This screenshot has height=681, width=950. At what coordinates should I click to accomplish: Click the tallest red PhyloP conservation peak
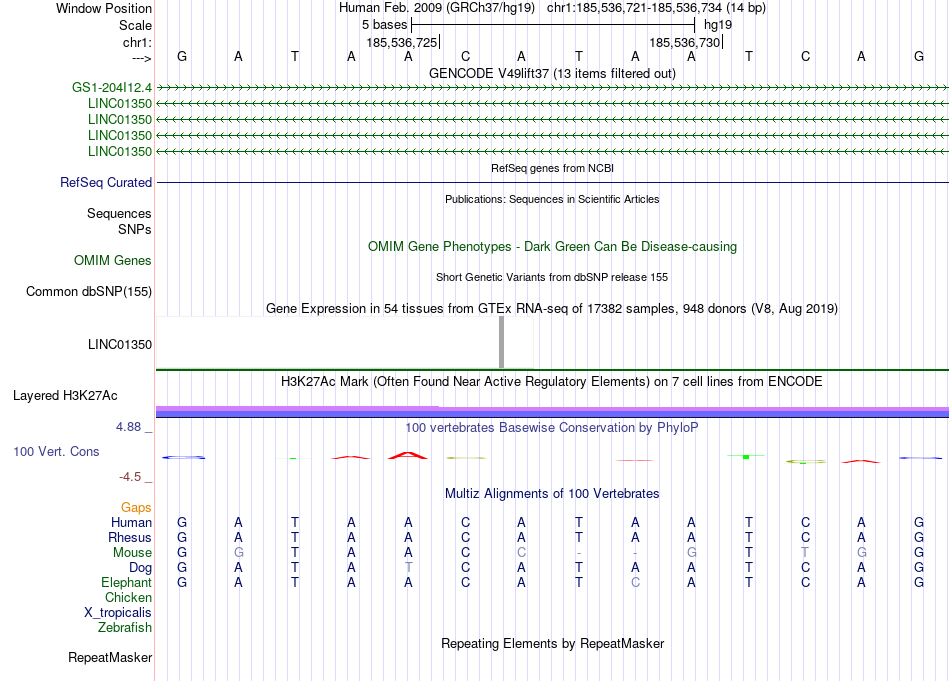point(408,455)
